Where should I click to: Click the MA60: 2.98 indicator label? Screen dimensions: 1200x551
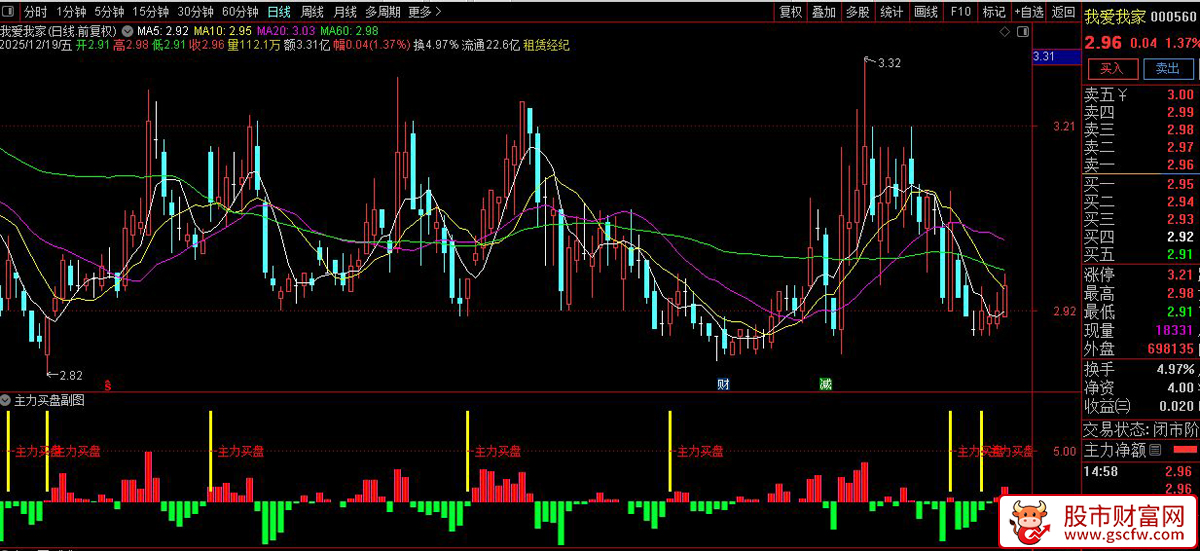click(350, 31)
